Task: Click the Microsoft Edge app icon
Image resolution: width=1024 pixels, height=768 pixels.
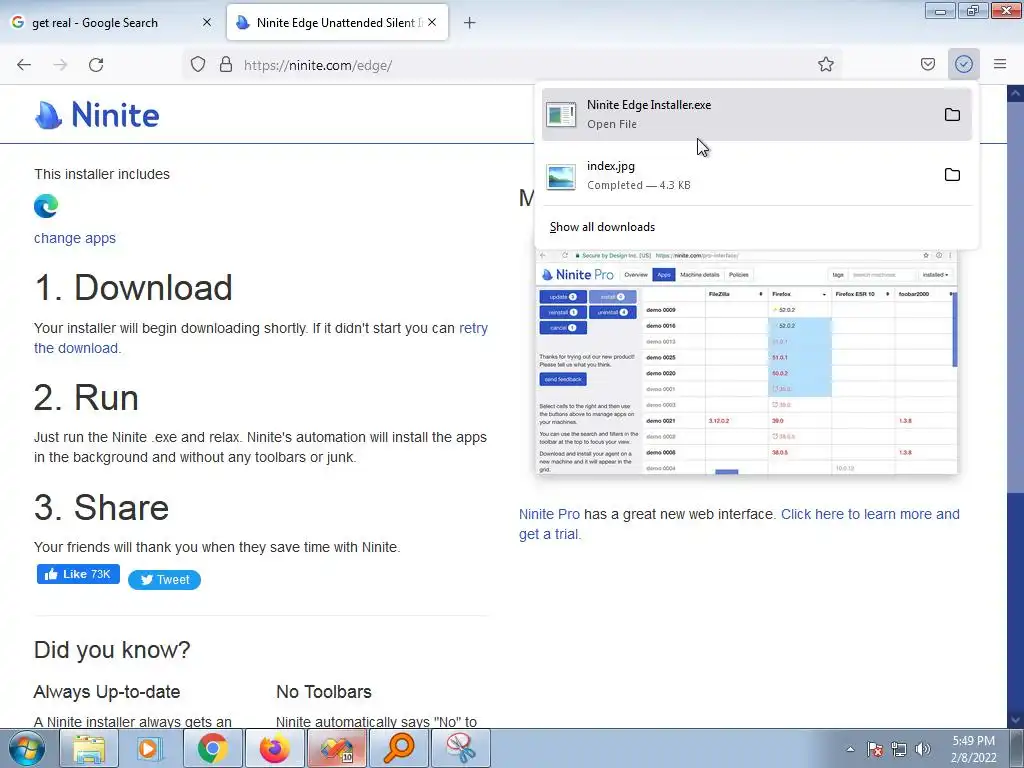Action: tap(46, 206)
